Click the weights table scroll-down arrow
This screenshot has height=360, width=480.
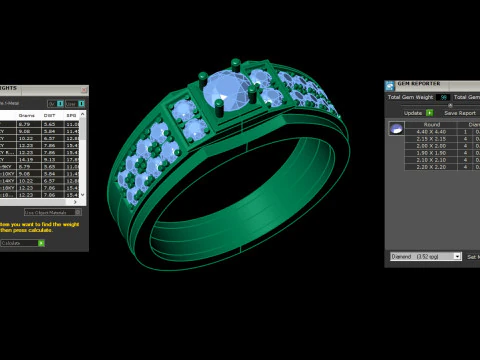pyautogui.click(x=83, y=195)
